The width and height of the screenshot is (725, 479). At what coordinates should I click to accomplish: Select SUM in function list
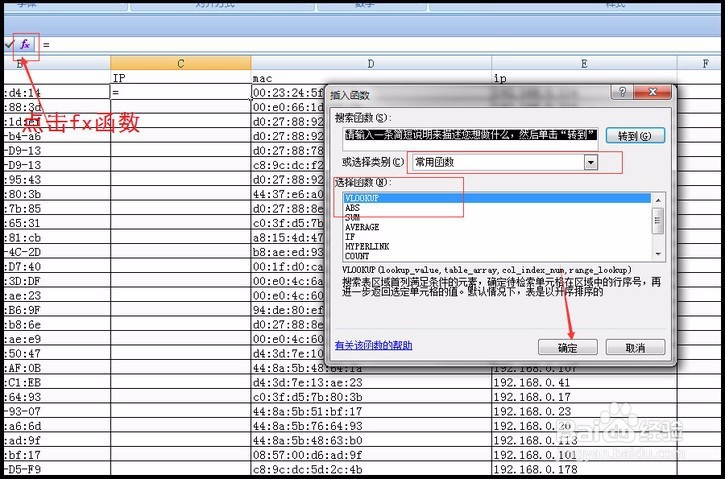click(x=497, y=217)
